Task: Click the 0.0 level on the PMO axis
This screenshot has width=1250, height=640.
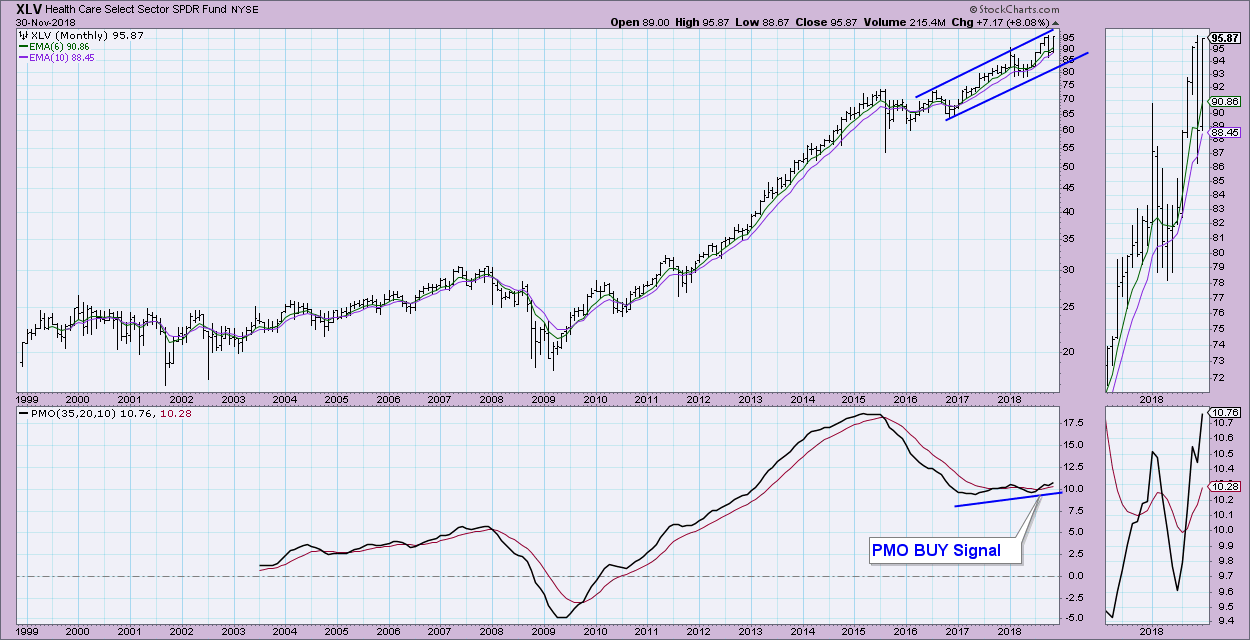Action: tap(1078, 576)
